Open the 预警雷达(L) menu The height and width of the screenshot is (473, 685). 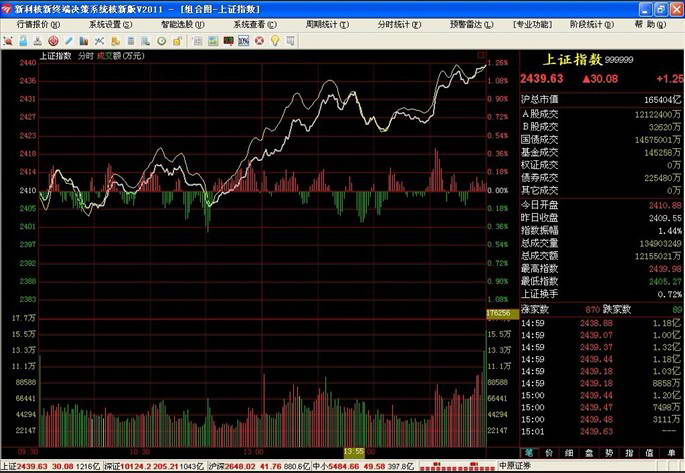pos(471,24)
